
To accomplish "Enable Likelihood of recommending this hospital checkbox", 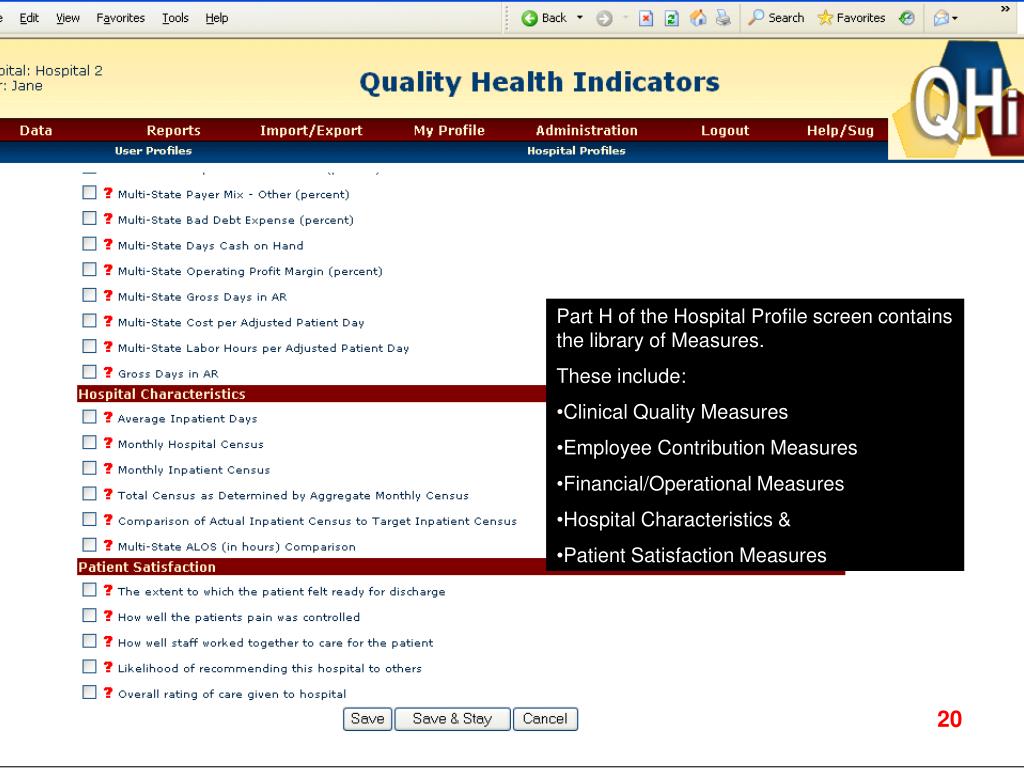I will pyautogui.click(x=89, y=667).
